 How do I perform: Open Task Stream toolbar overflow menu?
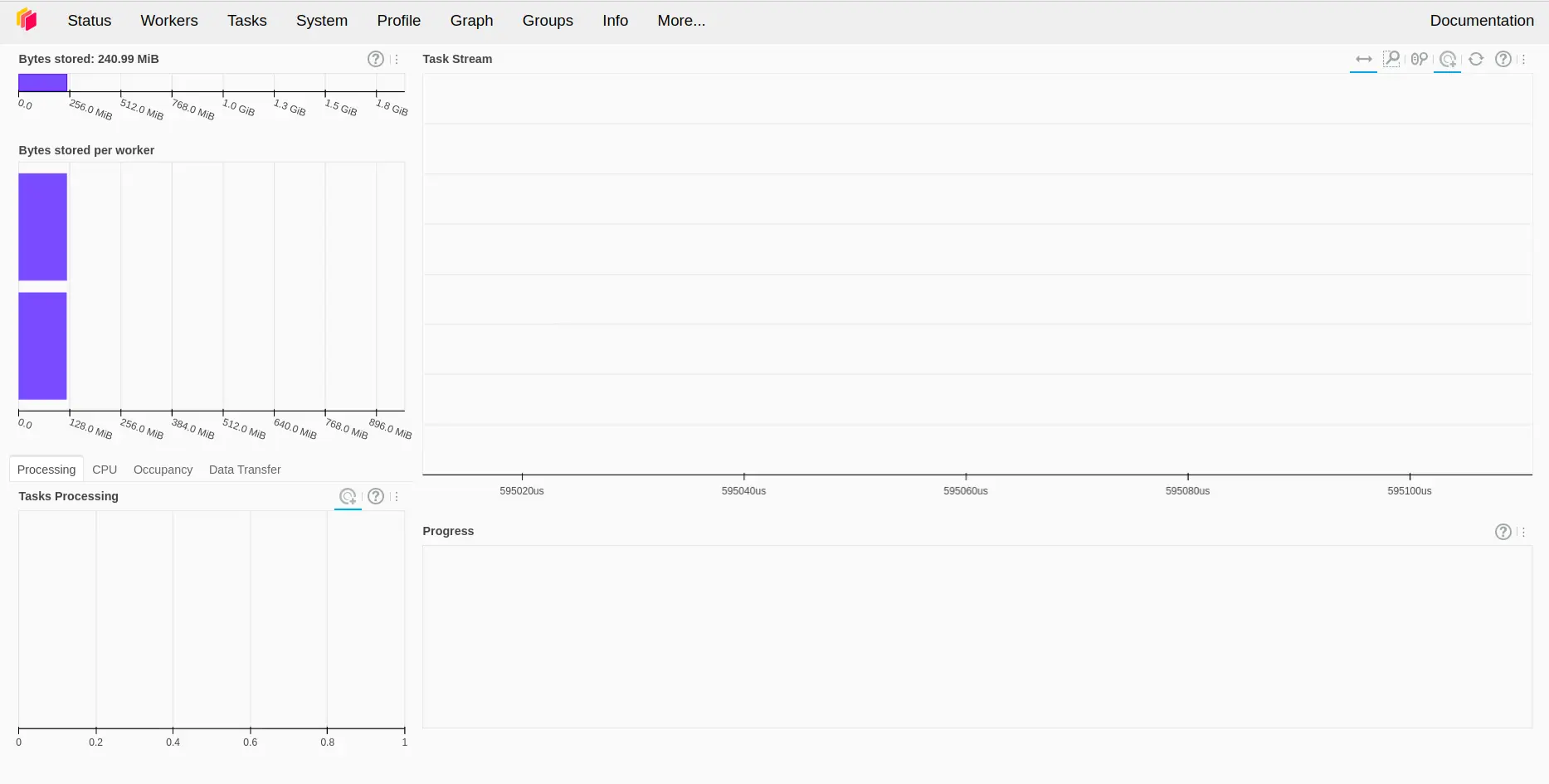tap(1523, 59)
